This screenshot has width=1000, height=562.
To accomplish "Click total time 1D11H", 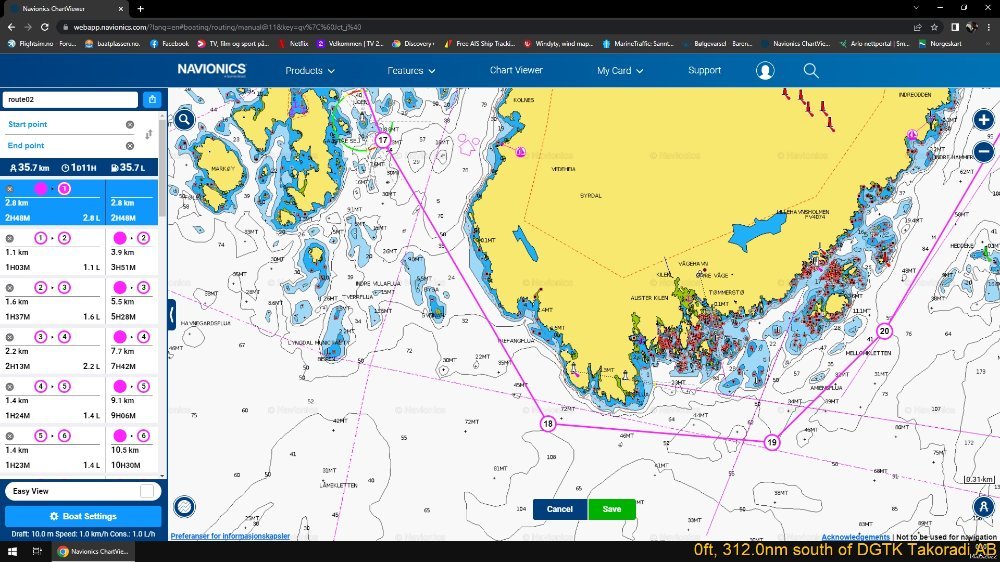I will pyautogui.click(x=79, y=168).
